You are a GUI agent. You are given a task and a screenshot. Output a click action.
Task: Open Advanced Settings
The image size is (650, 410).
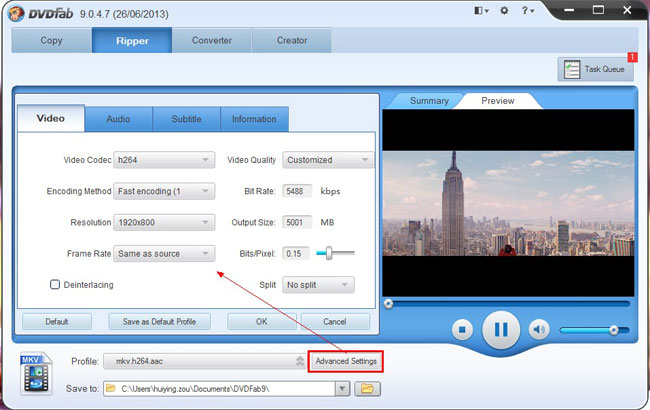point(346,361)
